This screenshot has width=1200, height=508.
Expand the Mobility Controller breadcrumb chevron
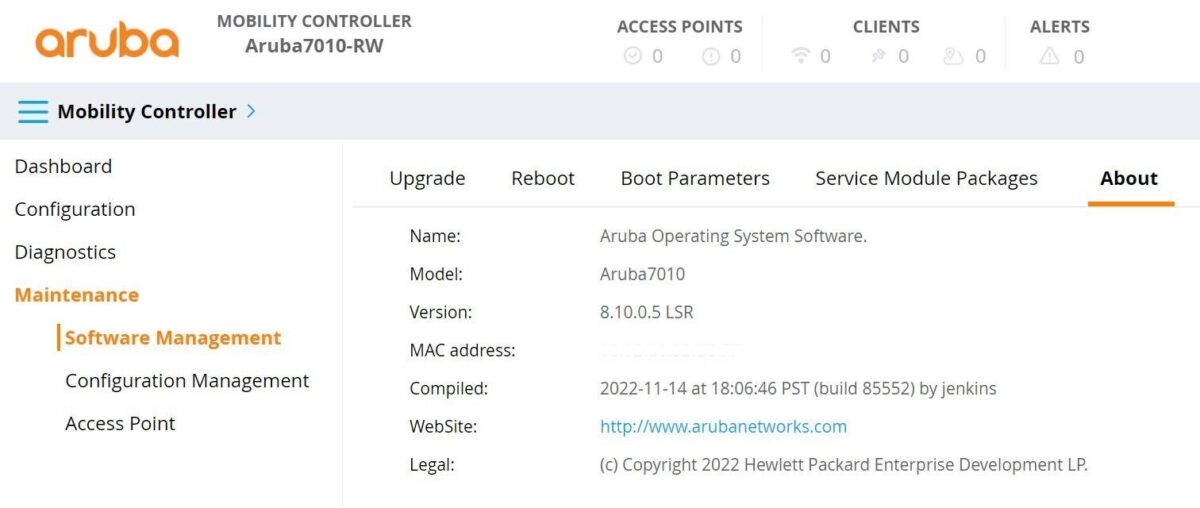click(x=251, y=111)
